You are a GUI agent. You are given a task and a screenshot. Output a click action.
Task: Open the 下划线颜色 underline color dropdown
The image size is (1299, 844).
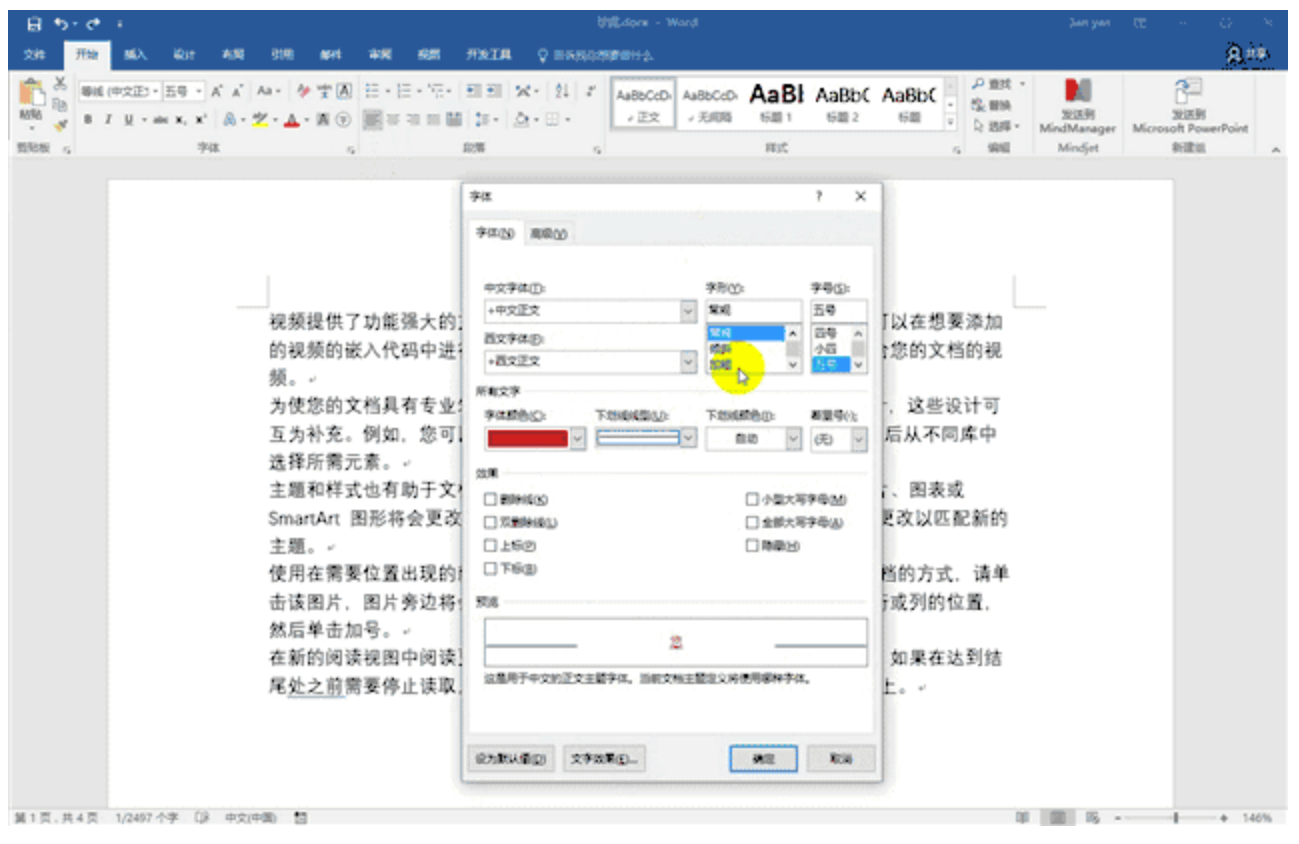[x=793, y=438]
